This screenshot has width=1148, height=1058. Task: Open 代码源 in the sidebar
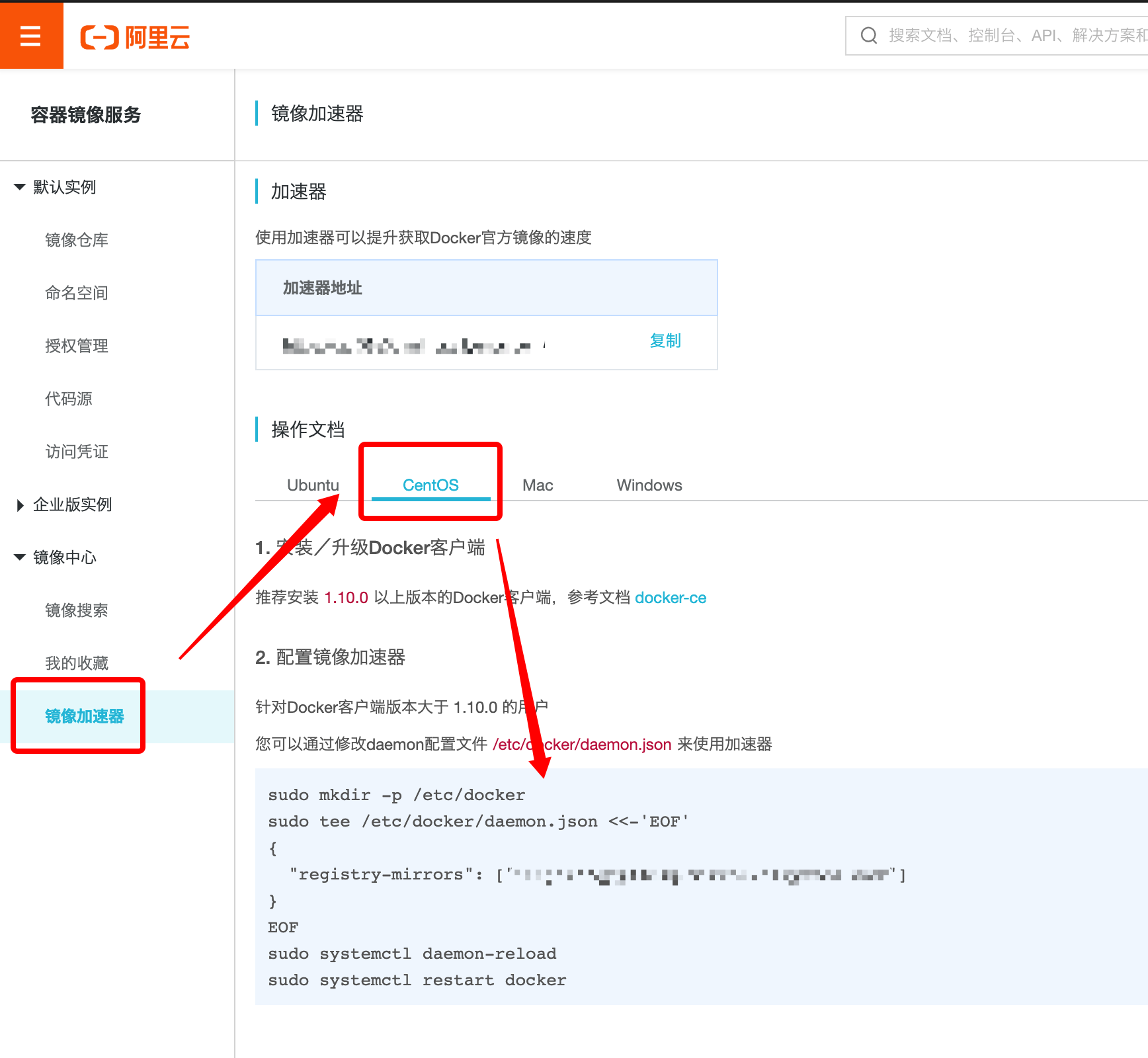[69, 399]
